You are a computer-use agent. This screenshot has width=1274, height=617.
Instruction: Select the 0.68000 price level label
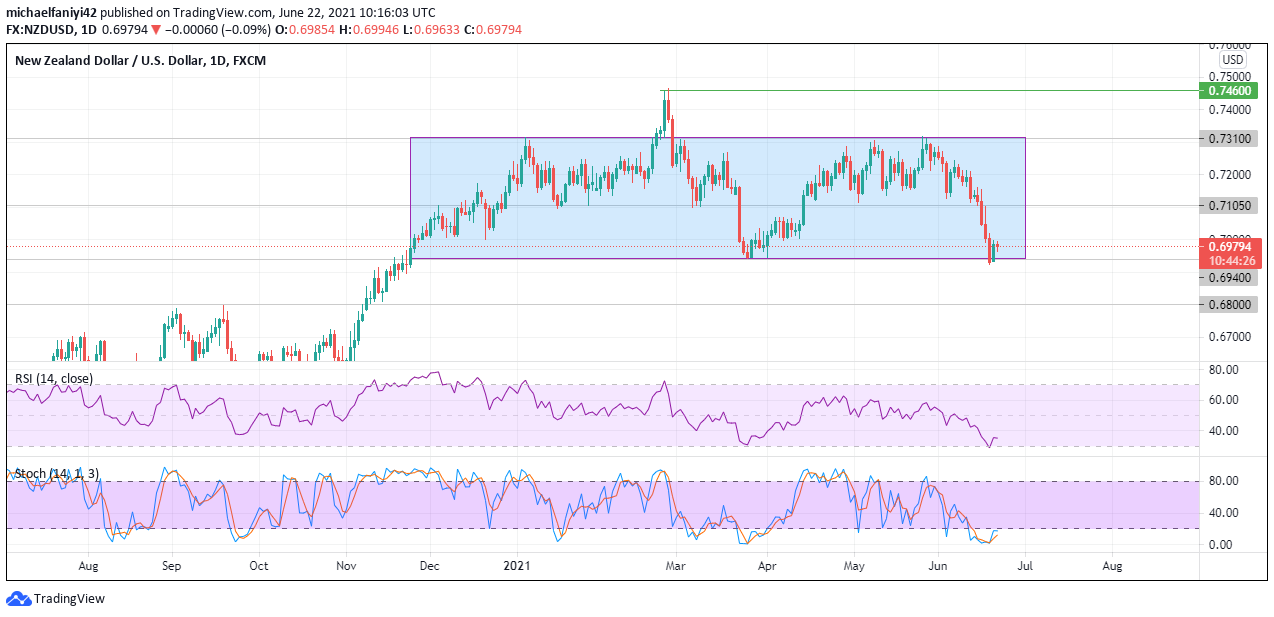[1229, 305]
